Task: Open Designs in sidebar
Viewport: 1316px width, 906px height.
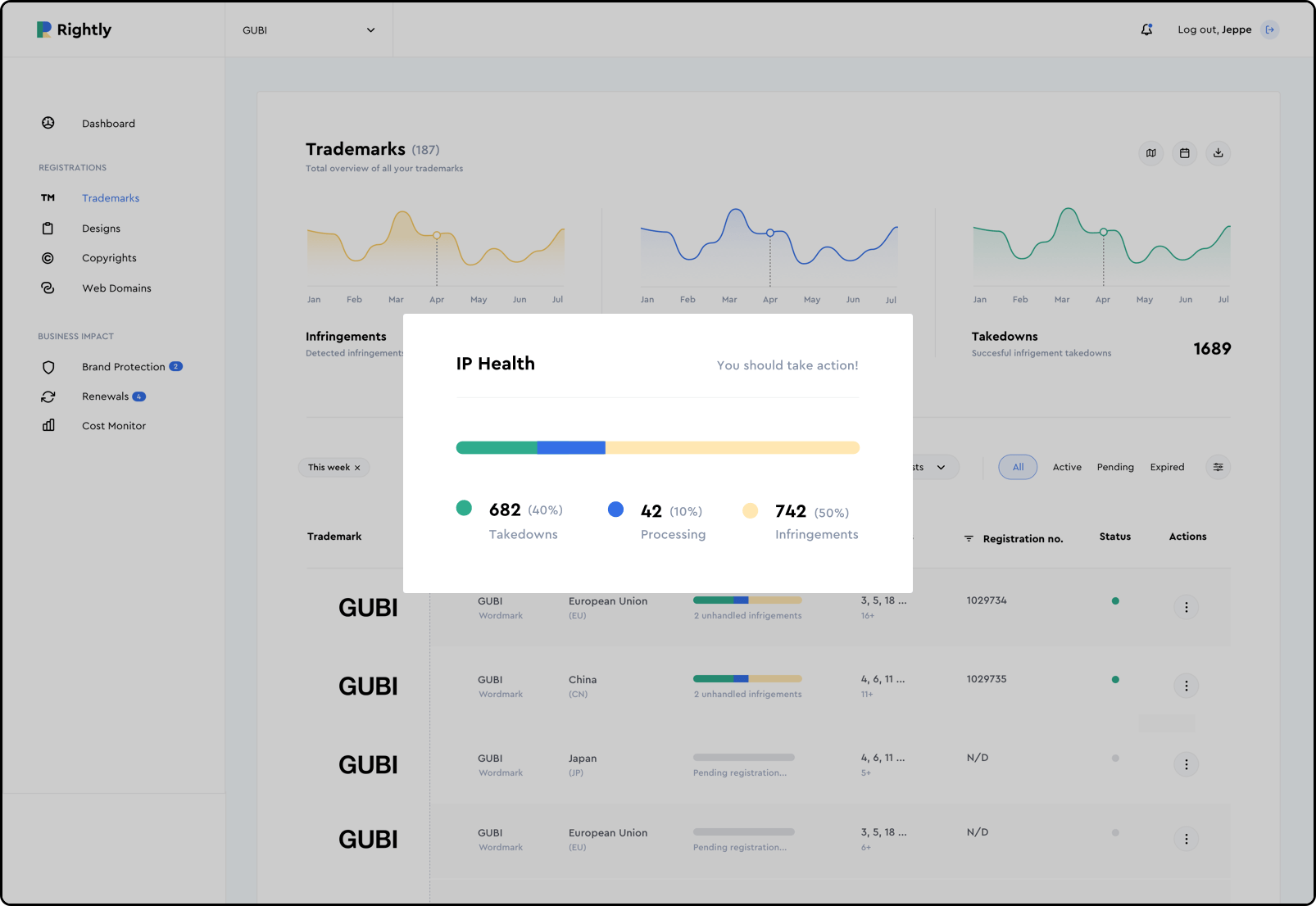Action: point(101,229)
